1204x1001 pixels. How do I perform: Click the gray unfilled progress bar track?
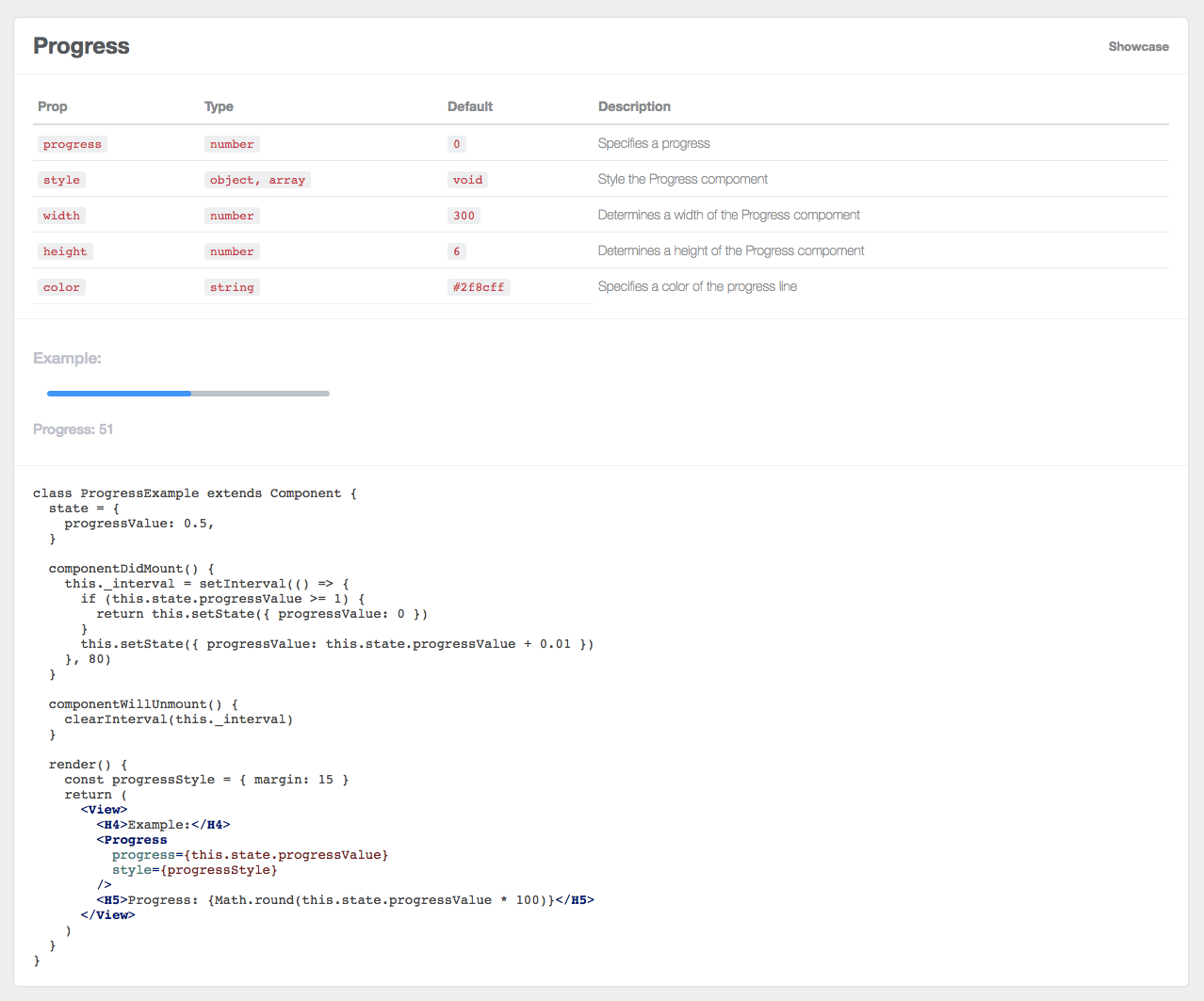pyautogui.click(x=261, y=394)
